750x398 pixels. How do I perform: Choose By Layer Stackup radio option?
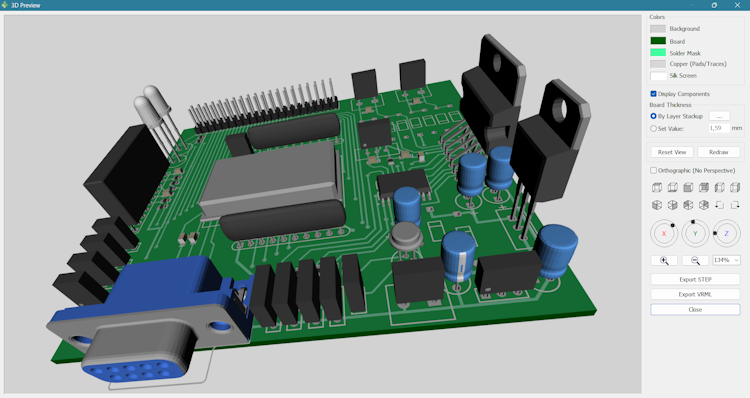pos(653,116)
